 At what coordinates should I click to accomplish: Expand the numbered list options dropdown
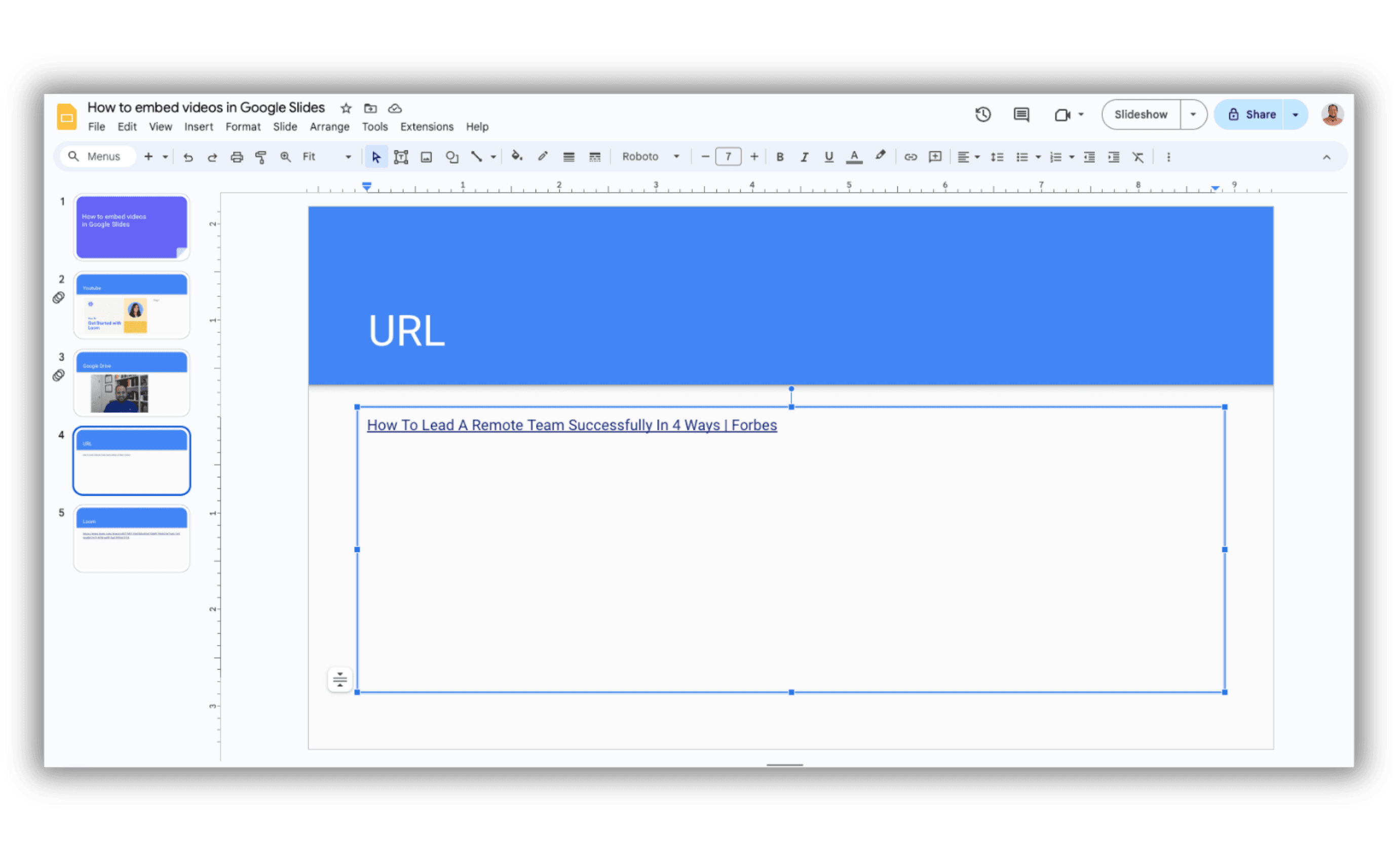[x=1071, y=156]
